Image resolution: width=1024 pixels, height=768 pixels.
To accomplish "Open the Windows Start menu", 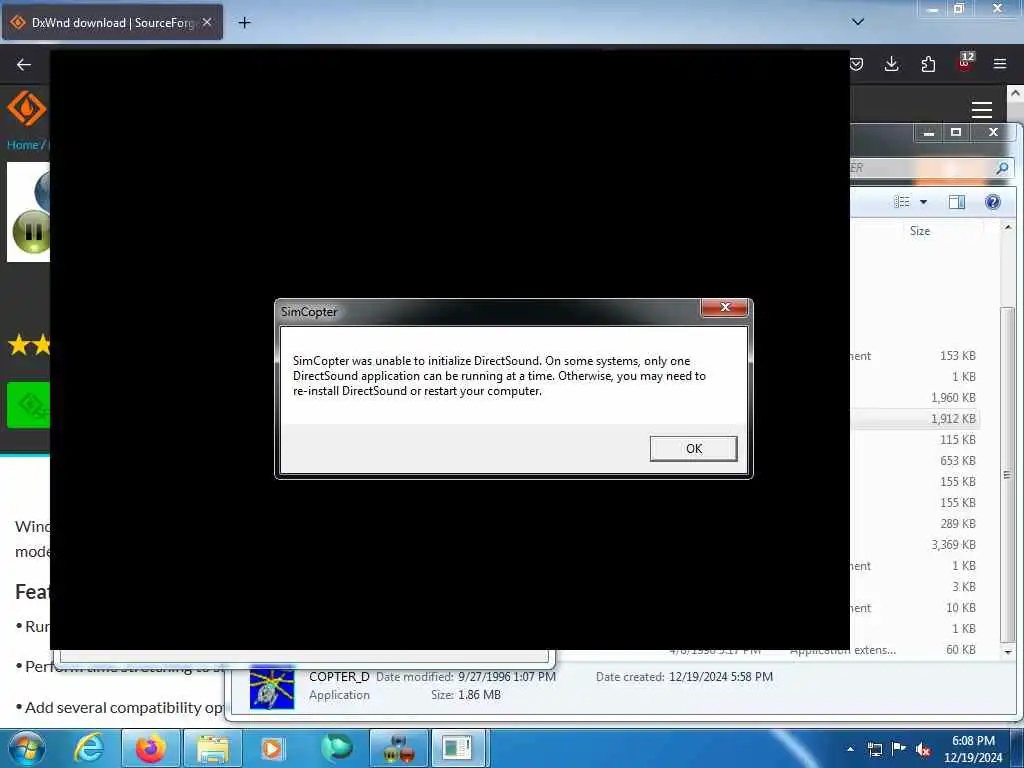I will pos(26,748).
